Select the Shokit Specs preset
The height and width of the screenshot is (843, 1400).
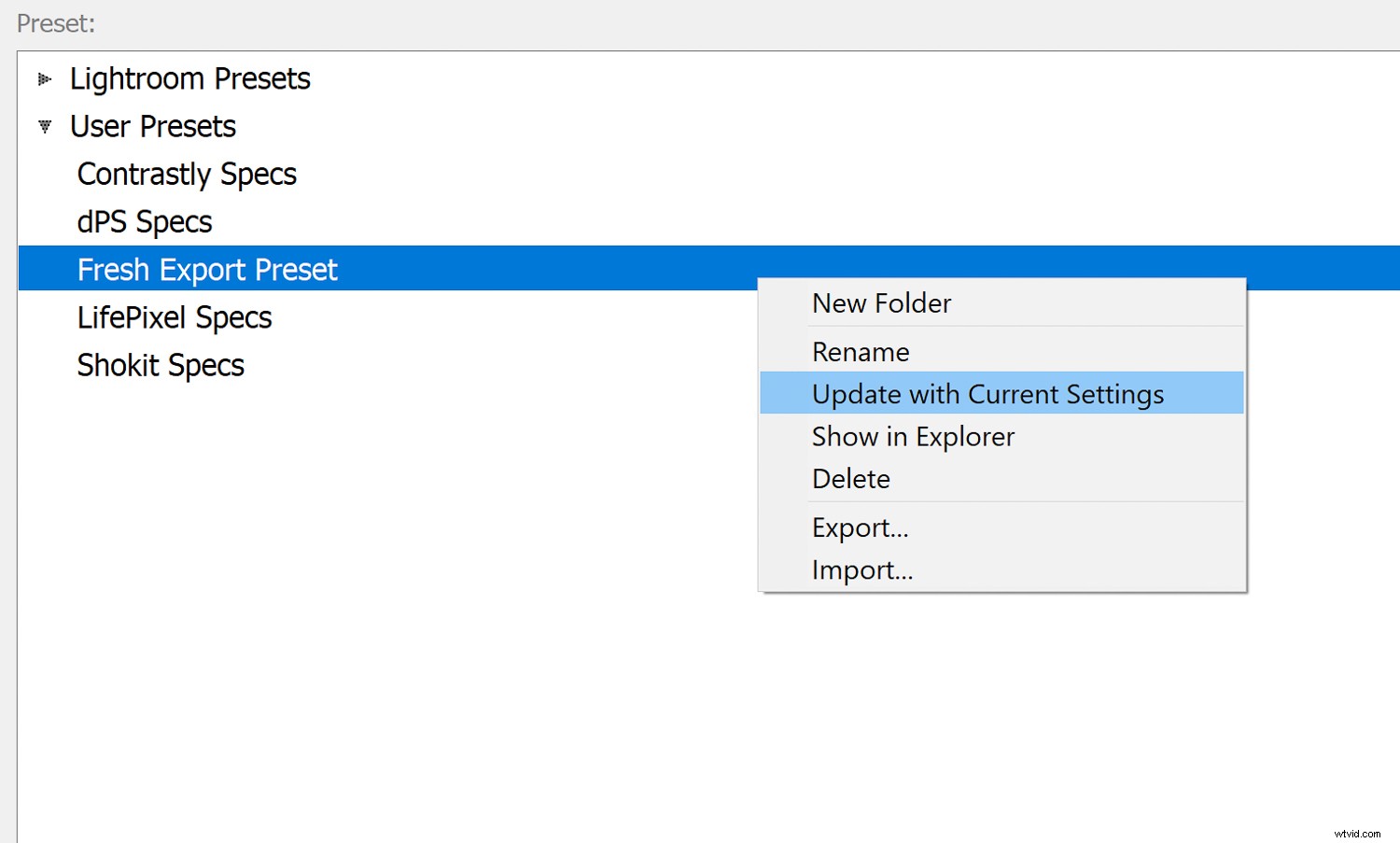[161, 365]
